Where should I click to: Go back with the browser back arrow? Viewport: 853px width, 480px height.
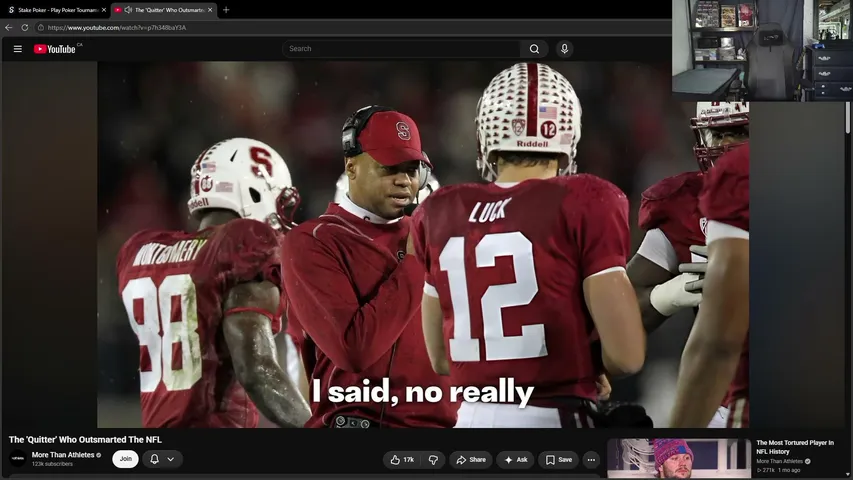(9, 27)
